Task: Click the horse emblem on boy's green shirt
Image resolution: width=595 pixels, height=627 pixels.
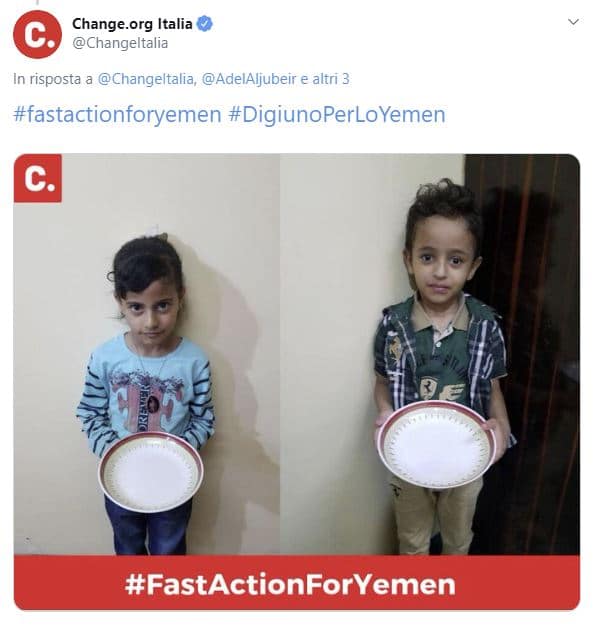Action: pyautogui.click(x=428, y=387)
